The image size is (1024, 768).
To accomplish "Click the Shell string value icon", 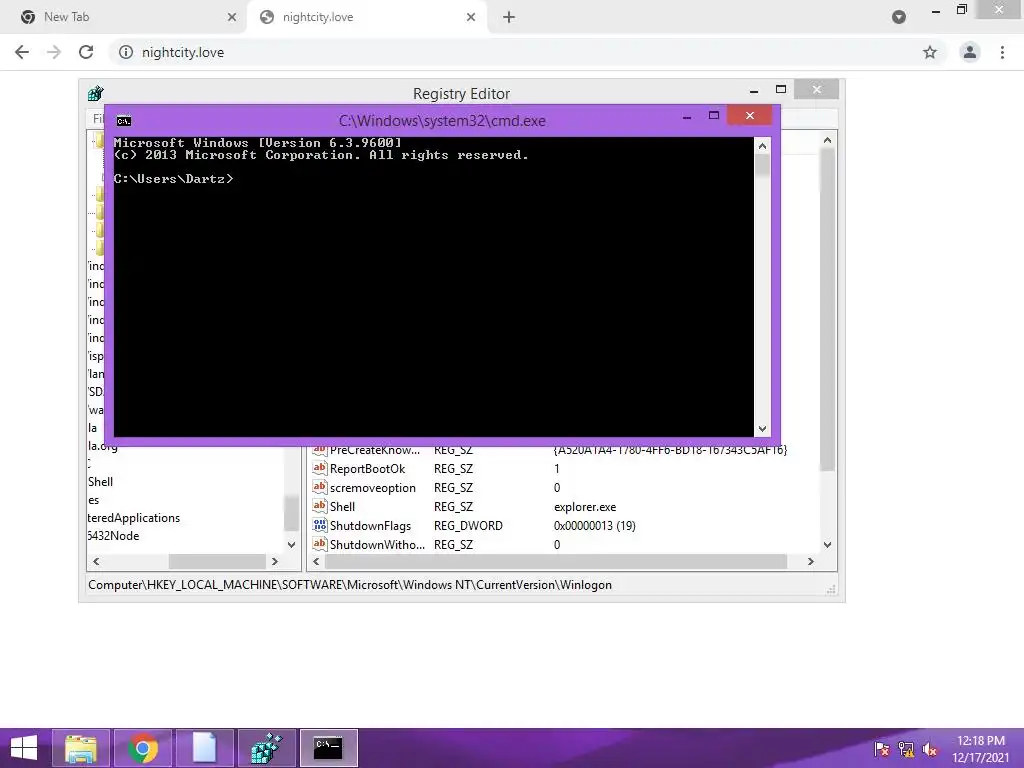I will click(319, 506).
